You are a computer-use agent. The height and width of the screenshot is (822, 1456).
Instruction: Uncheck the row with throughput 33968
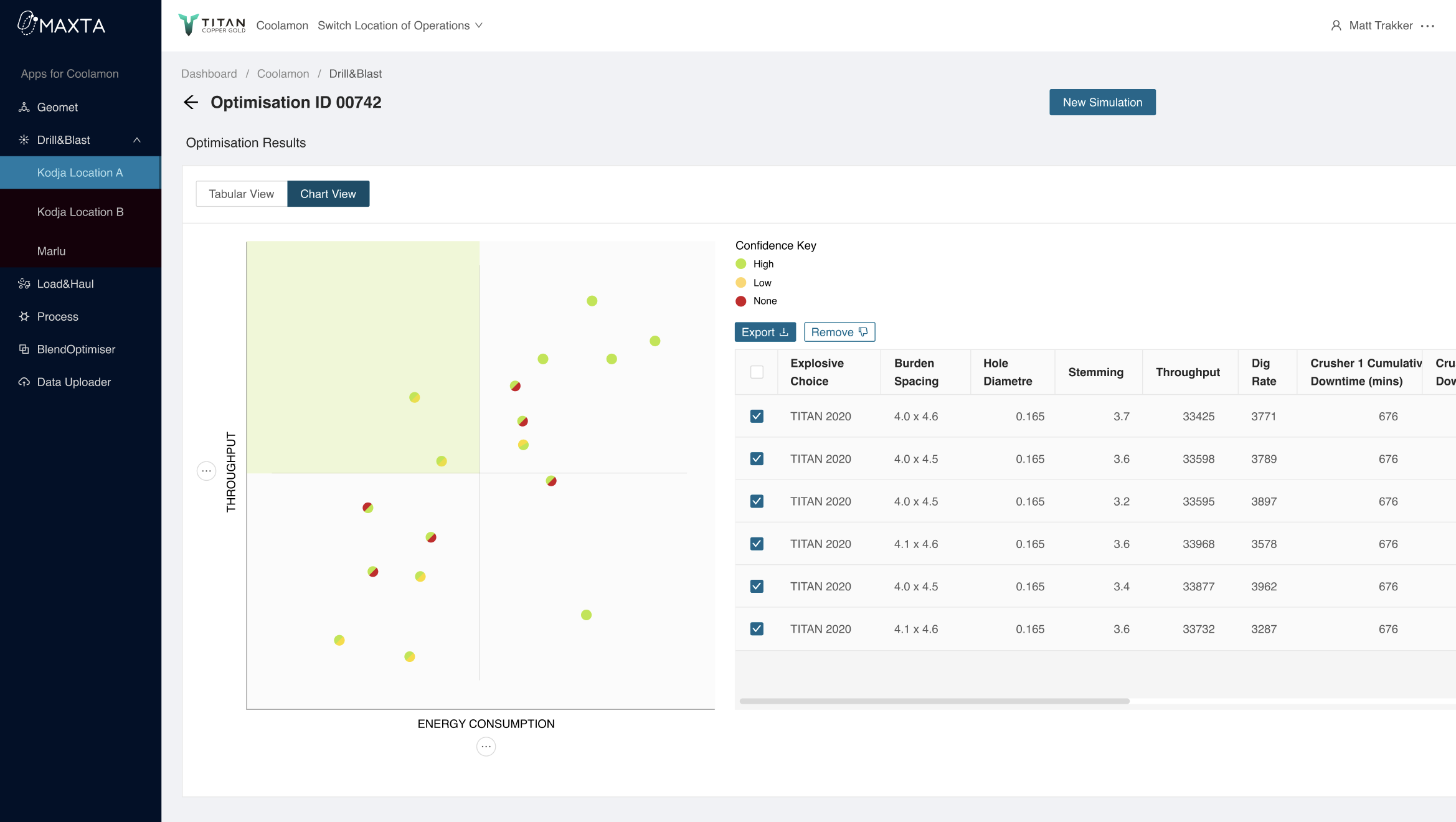click(x=757, y=544)
